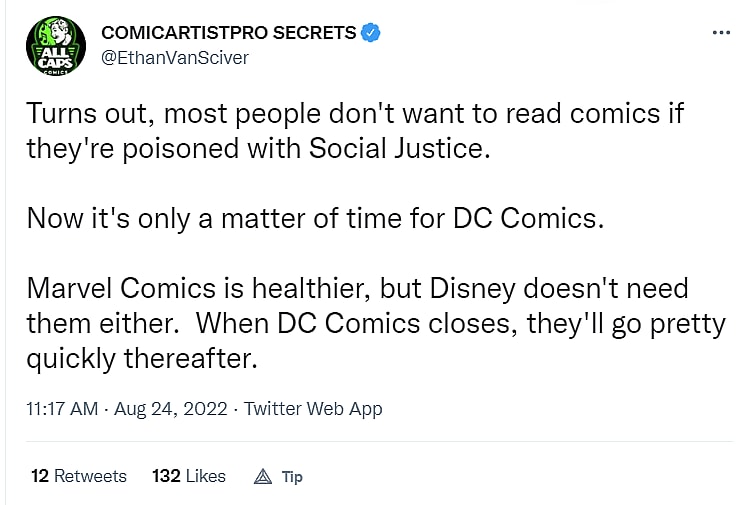Image resolution: width=747 pixels, height=505 pixels.
Task: View the 12 Retweets list
Action: [x=79, y=476]
